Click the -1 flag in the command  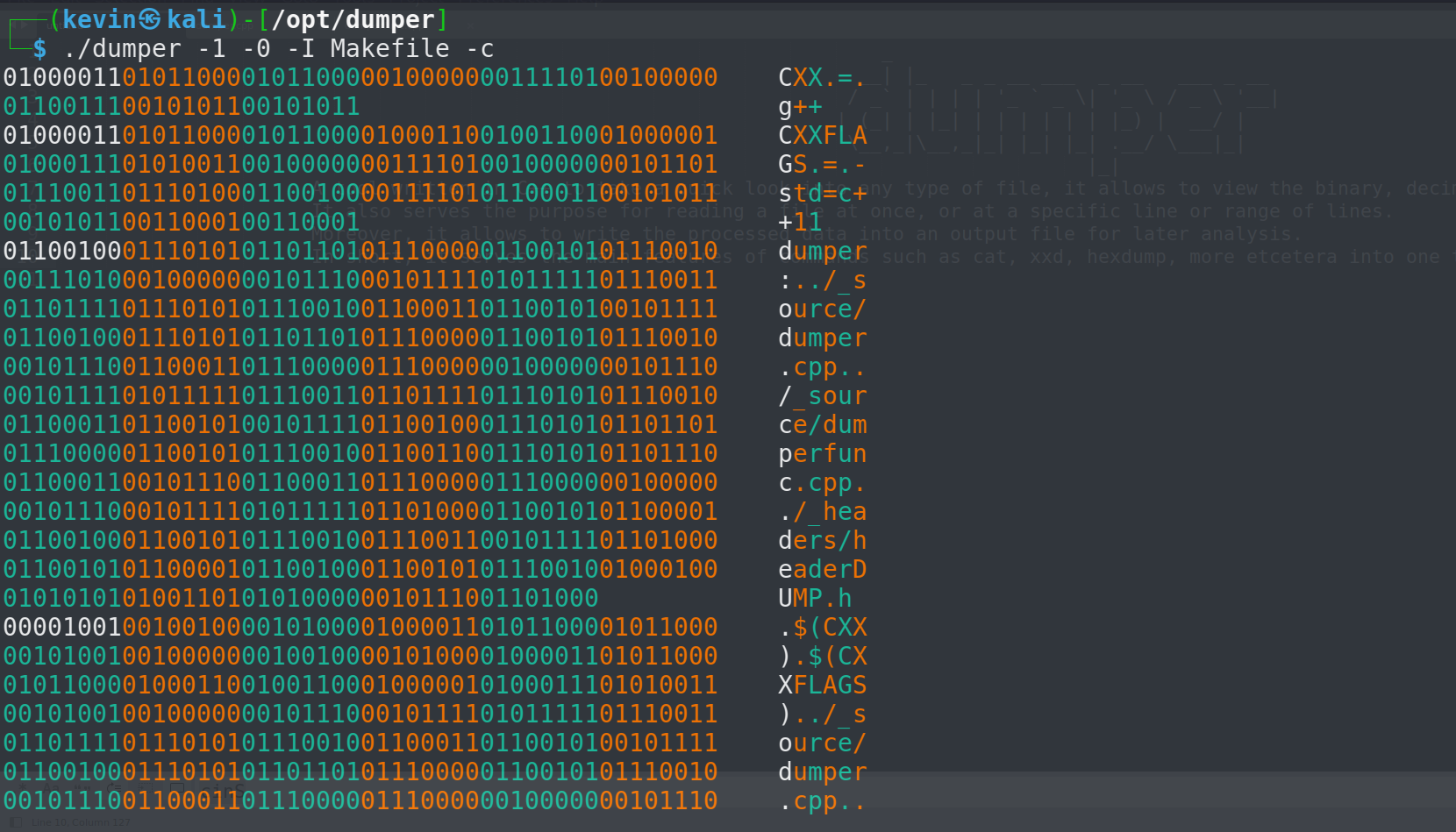[x=211, y=48]
